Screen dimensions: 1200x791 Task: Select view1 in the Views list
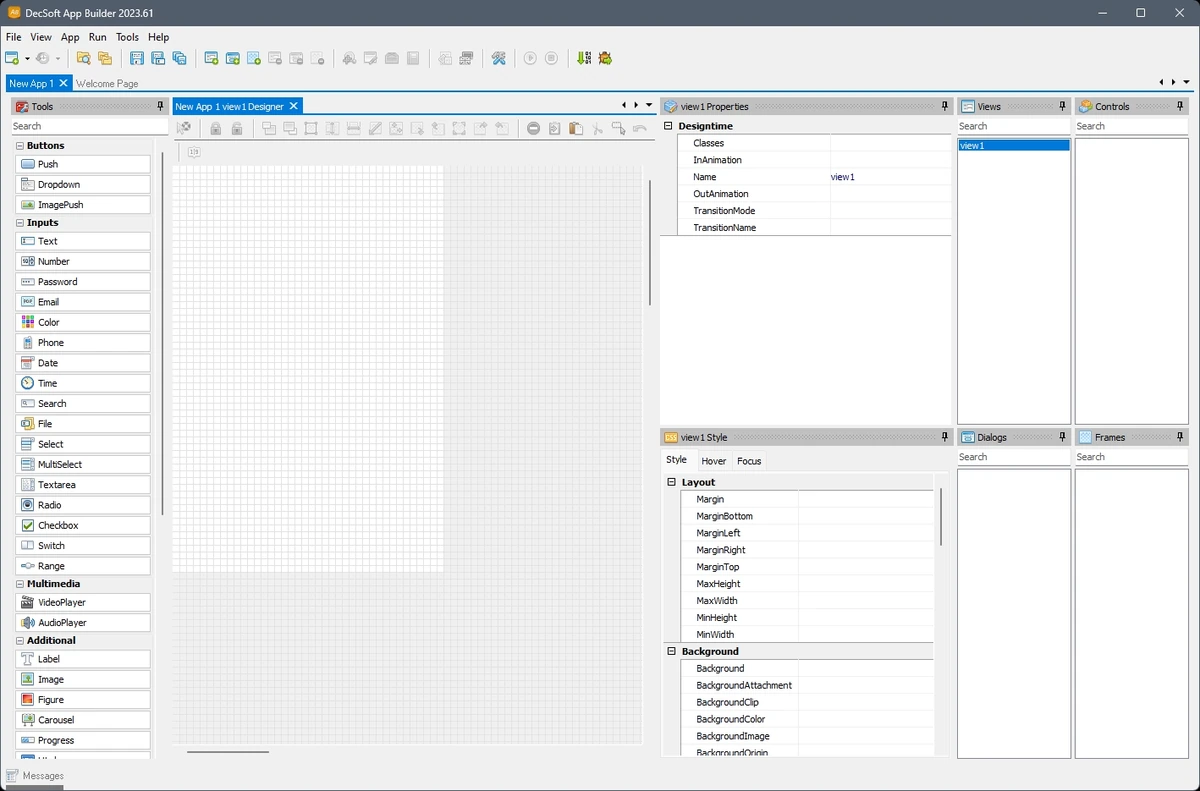(x=1013, y=146)
